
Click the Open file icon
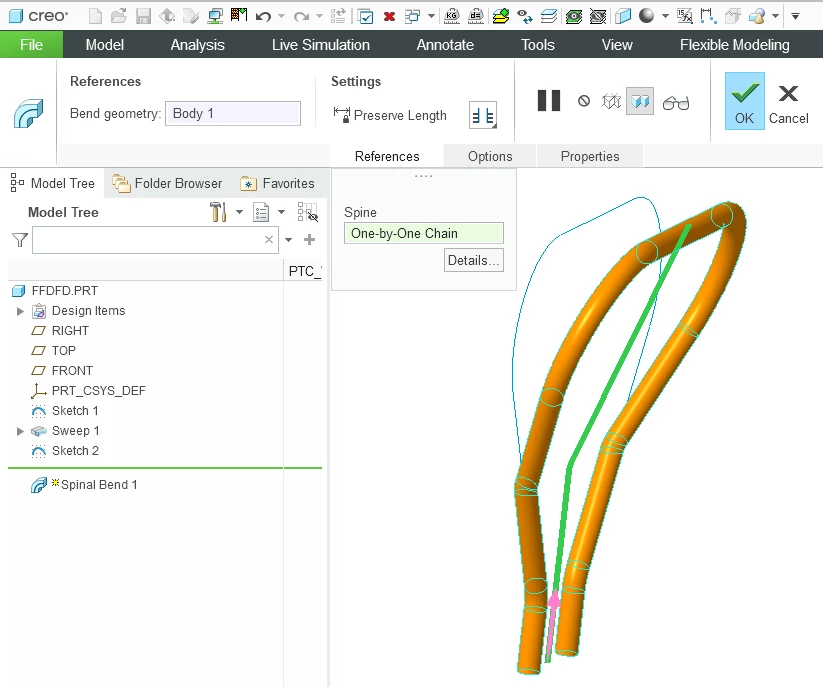tap(119, 16)
